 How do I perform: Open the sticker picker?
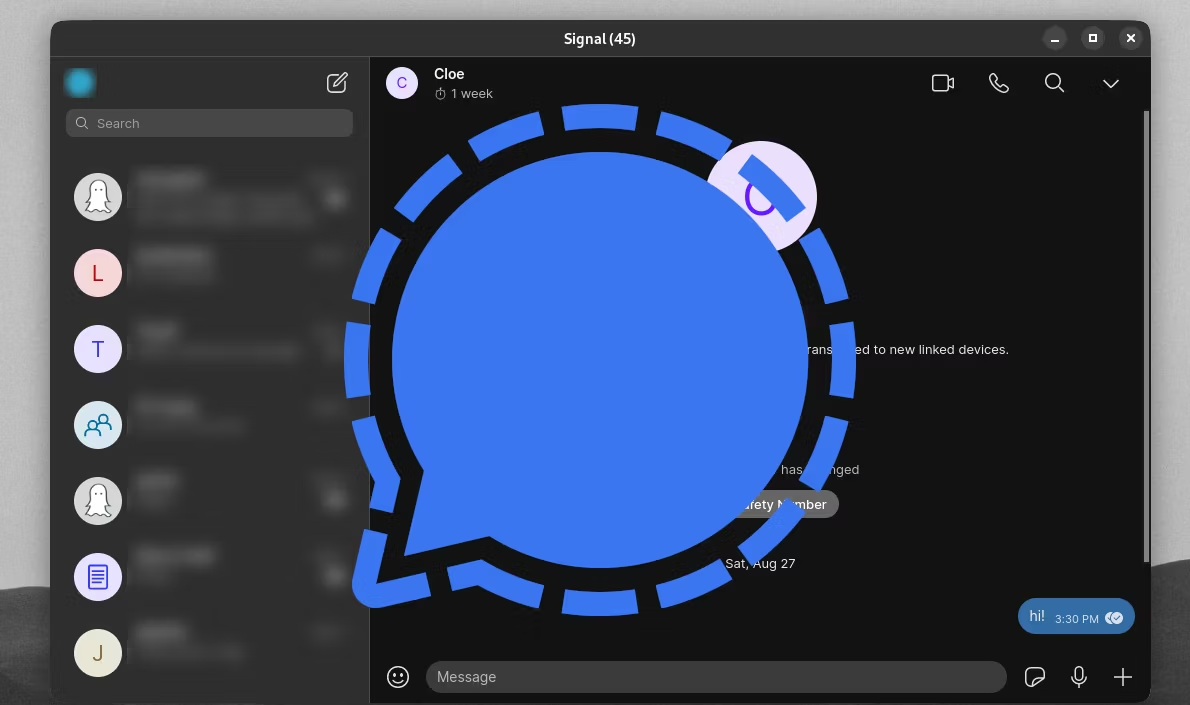[x=1034, y=677]
